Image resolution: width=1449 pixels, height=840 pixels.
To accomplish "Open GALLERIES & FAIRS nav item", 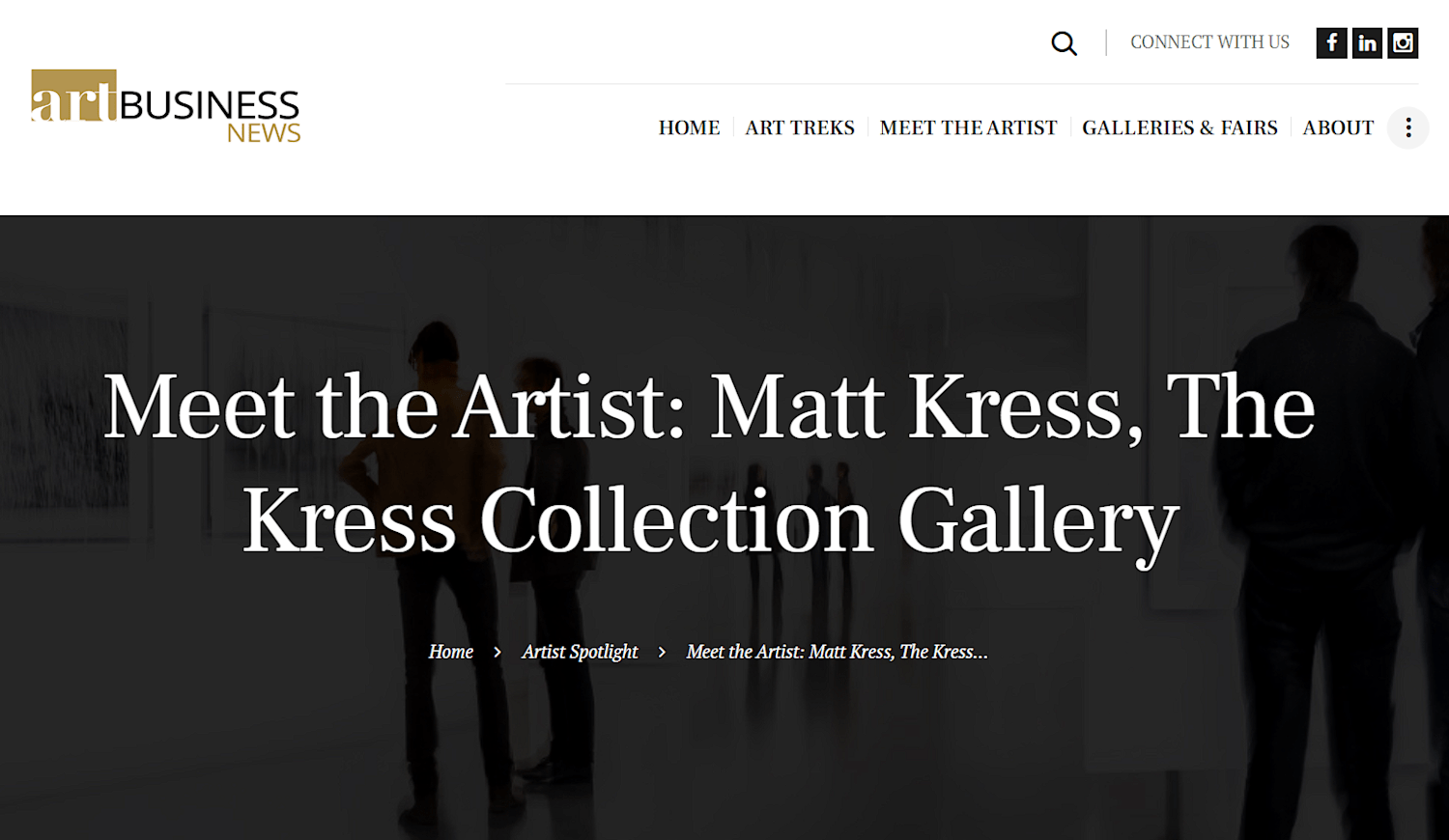I will (x=1179, y=127).
